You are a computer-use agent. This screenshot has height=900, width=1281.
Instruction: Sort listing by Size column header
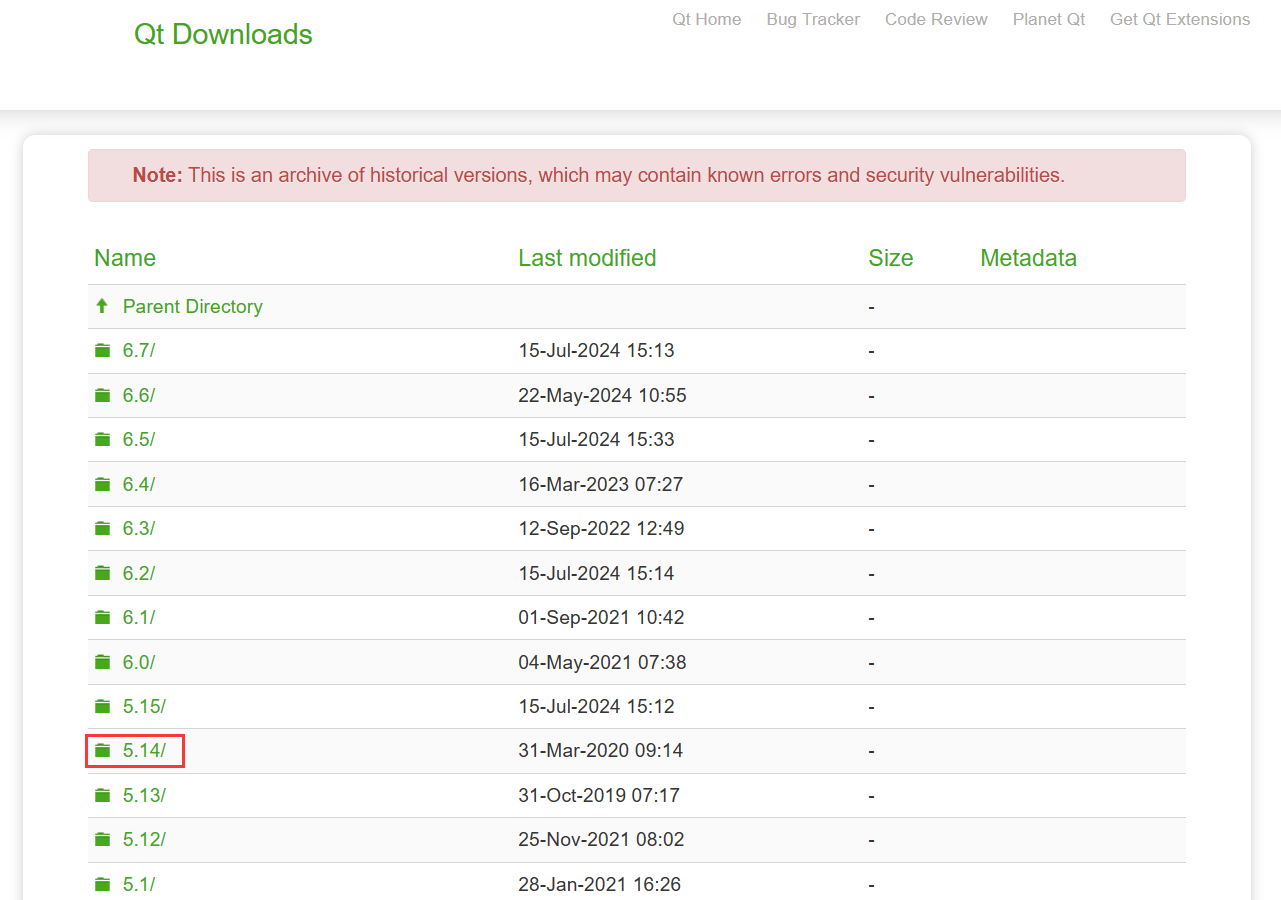(x=891, y=258)
